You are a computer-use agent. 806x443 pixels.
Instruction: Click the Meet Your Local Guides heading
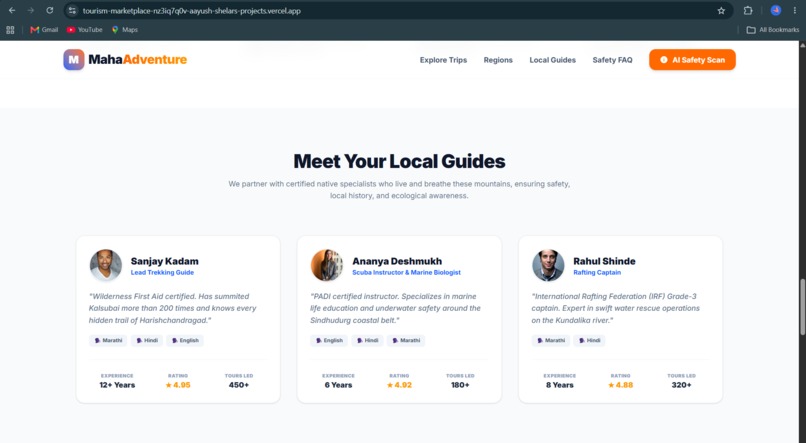(x=399, y=161)
